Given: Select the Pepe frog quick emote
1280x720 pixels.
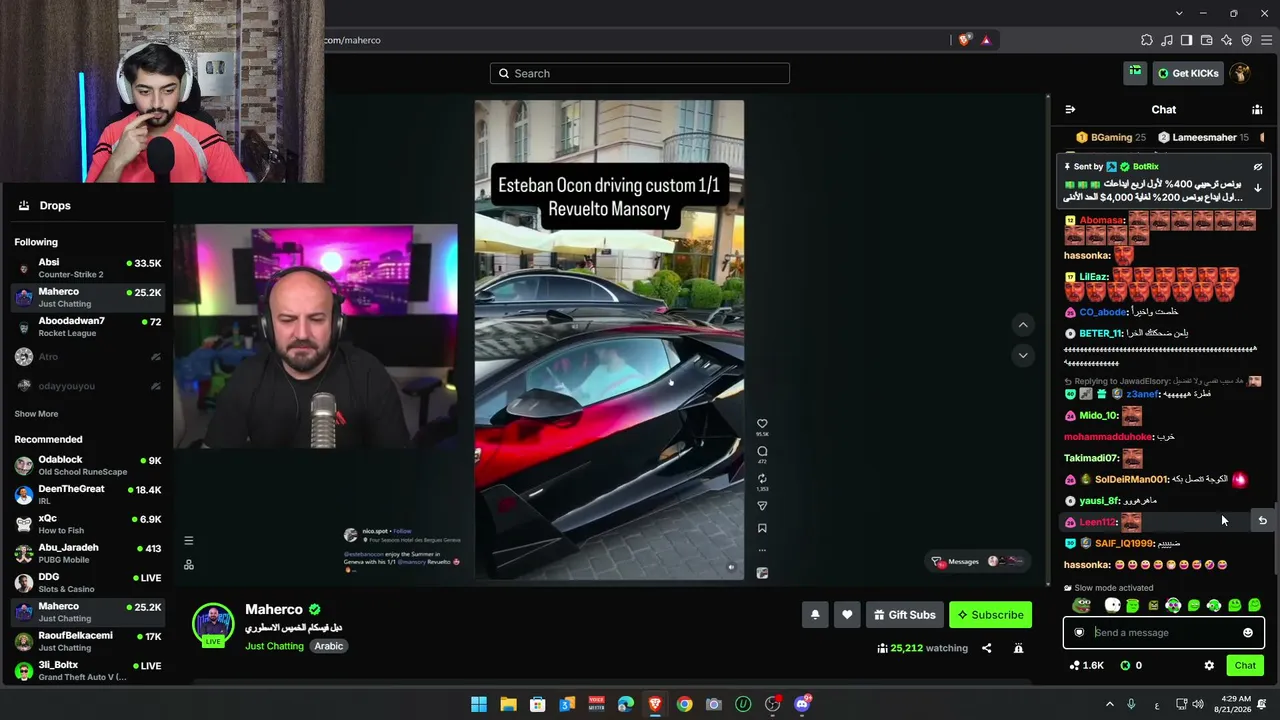Looking at the screenshot, I should [x=1081, y=605].
